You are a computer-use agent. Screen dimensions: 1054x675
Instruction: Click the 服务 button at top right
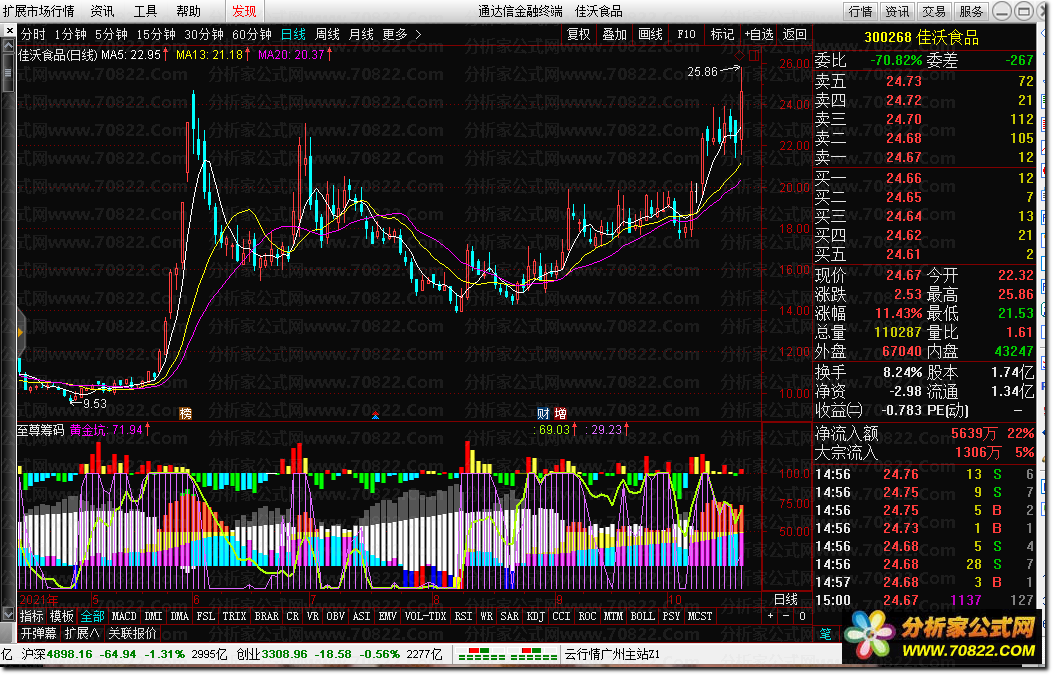click(x=971, y=11)
